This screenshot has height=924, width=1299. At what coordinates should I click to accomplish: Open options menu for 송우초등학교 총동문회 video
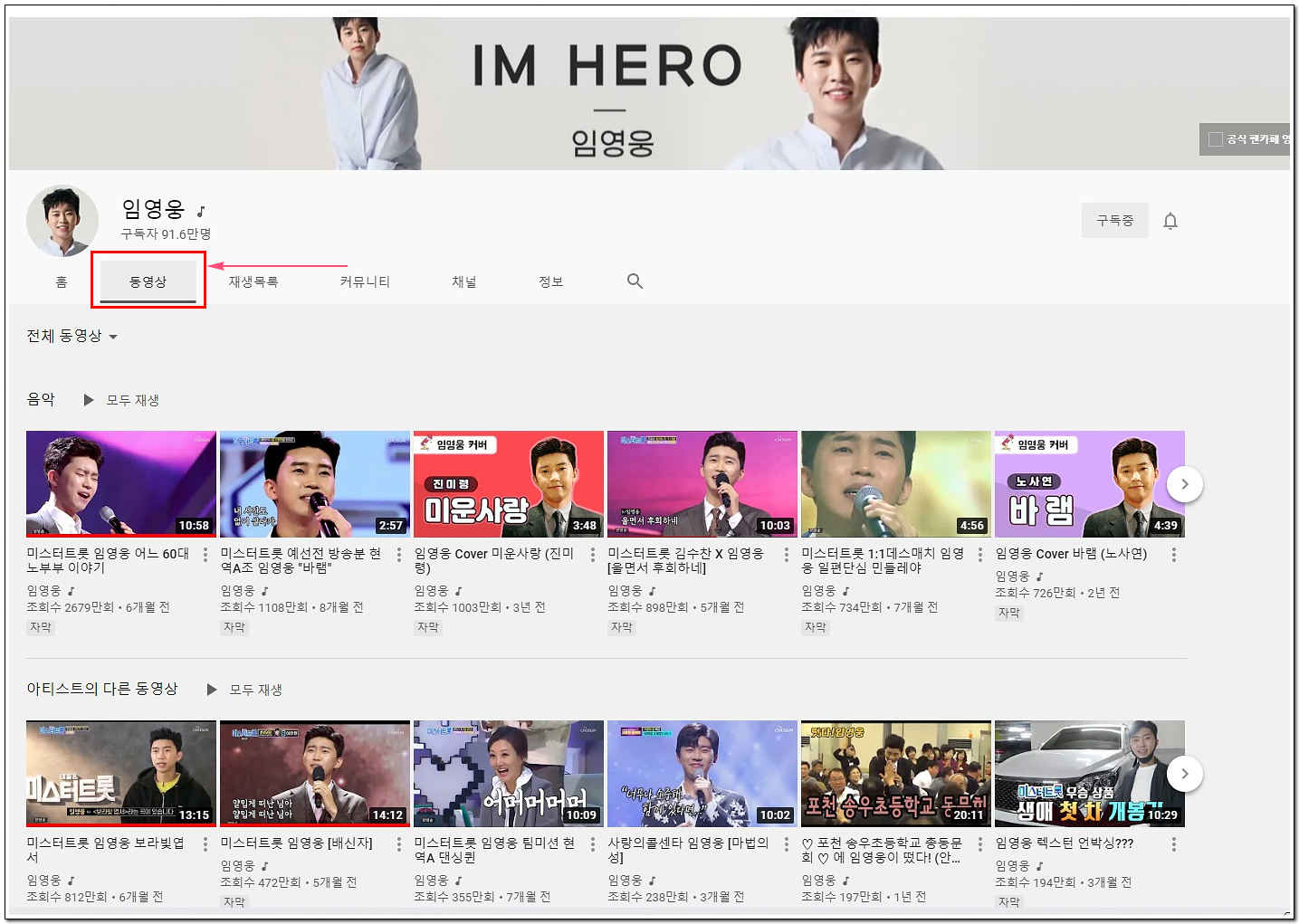[980, 844]
